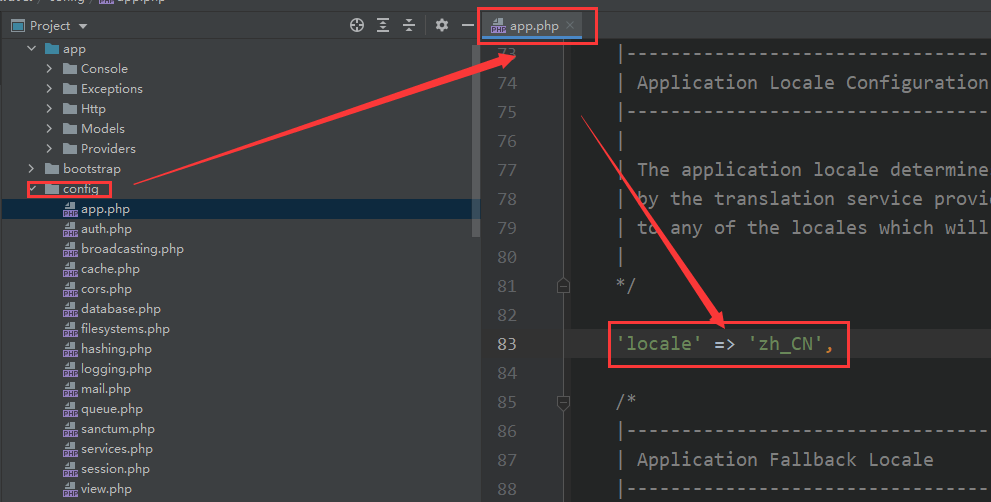The image size is (991, 502).
Task: Click the 'locale' key on line 83
Action: click(x=659, y=344)
